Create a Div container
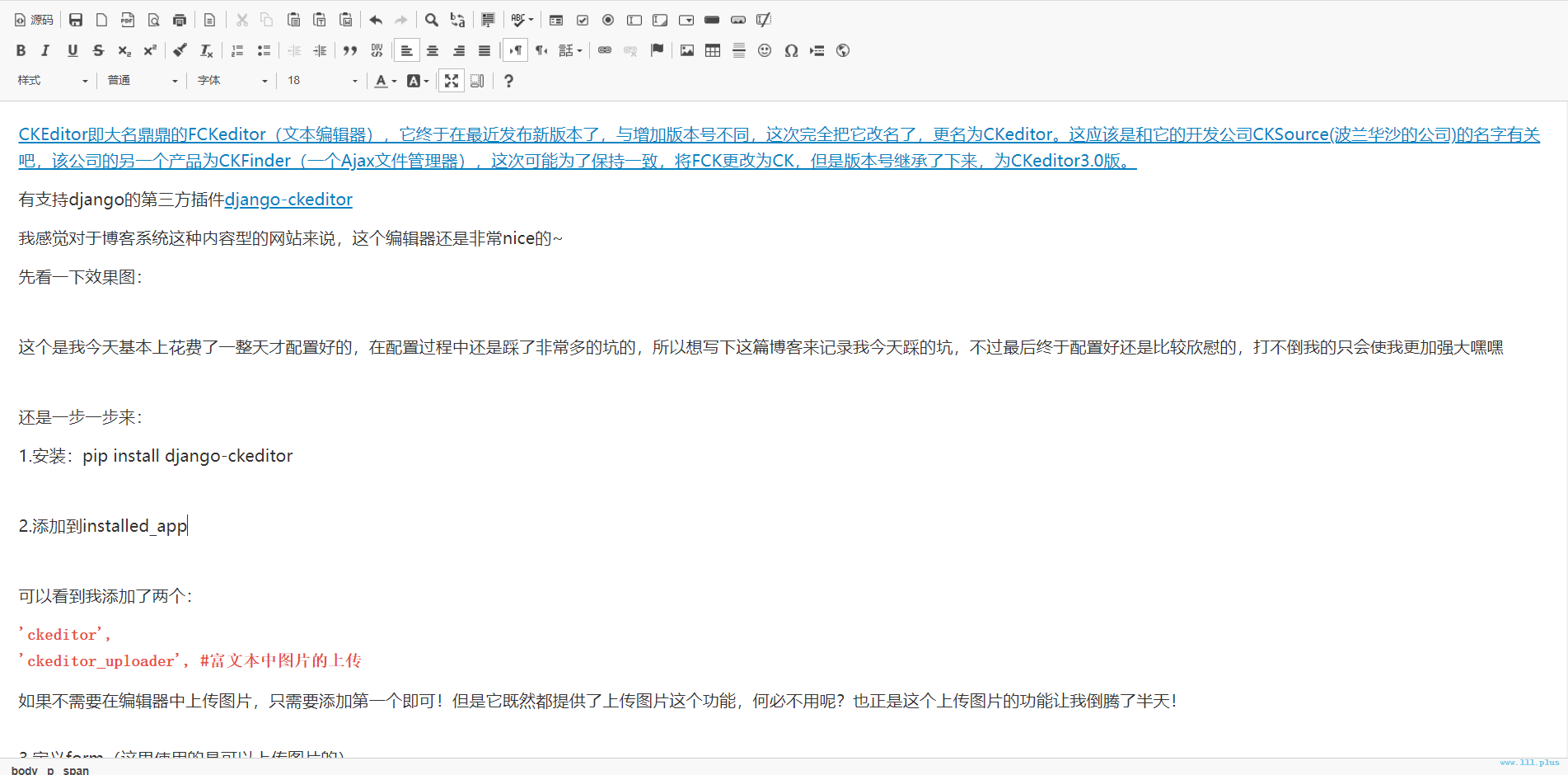This screenshot has height=775, width=1568. click(x=377, y=50)
